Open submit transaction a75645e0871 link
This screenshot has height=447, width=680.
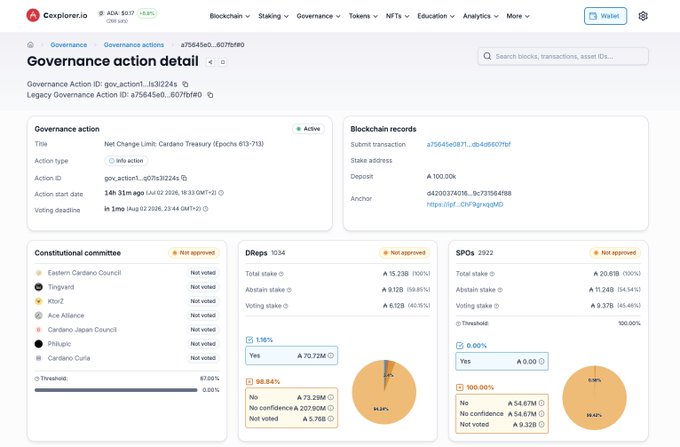coord(468,144)
